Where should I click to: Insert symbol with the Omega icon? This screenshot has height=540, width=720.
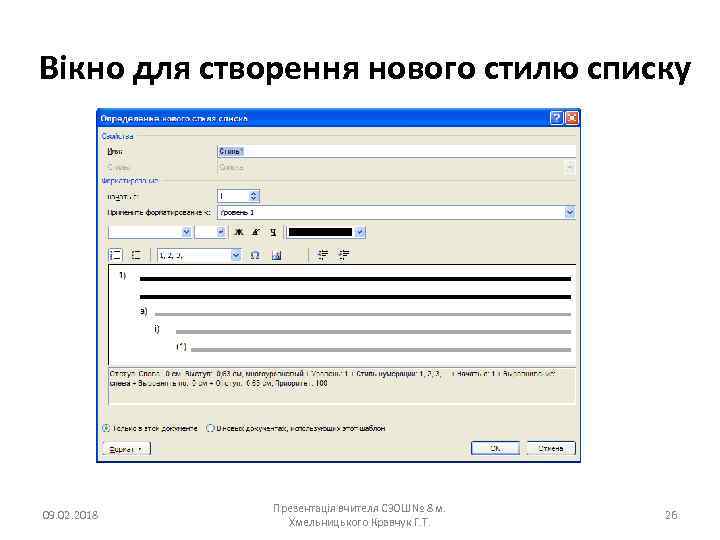(255, 255)
